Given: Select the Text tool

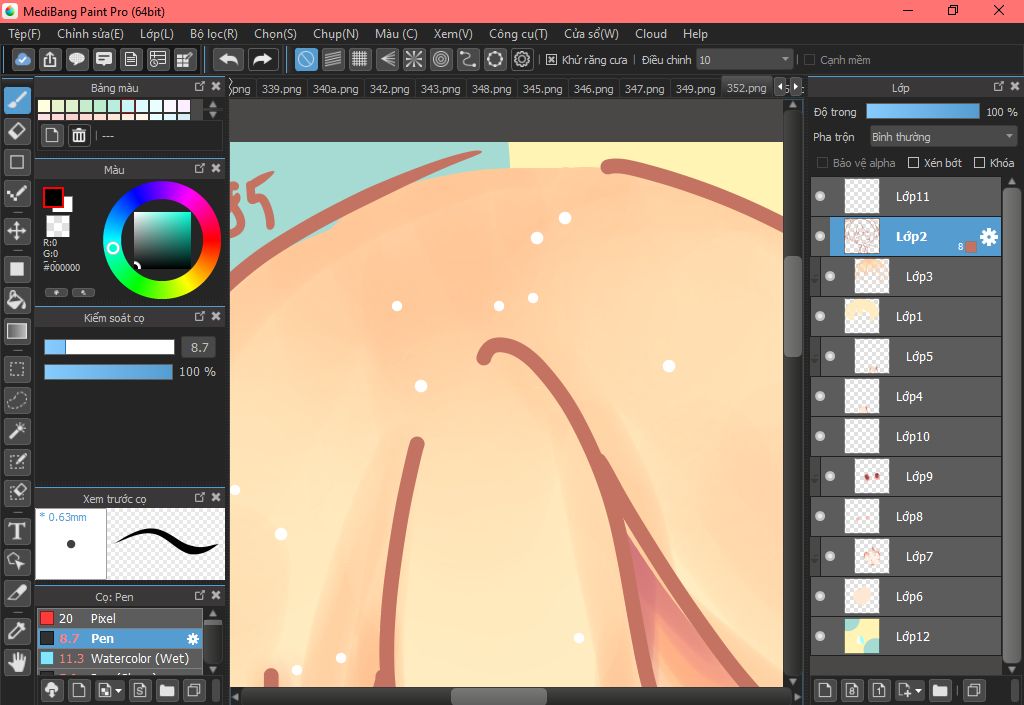Looking at the screenshot, I should (x=17, y=531).
